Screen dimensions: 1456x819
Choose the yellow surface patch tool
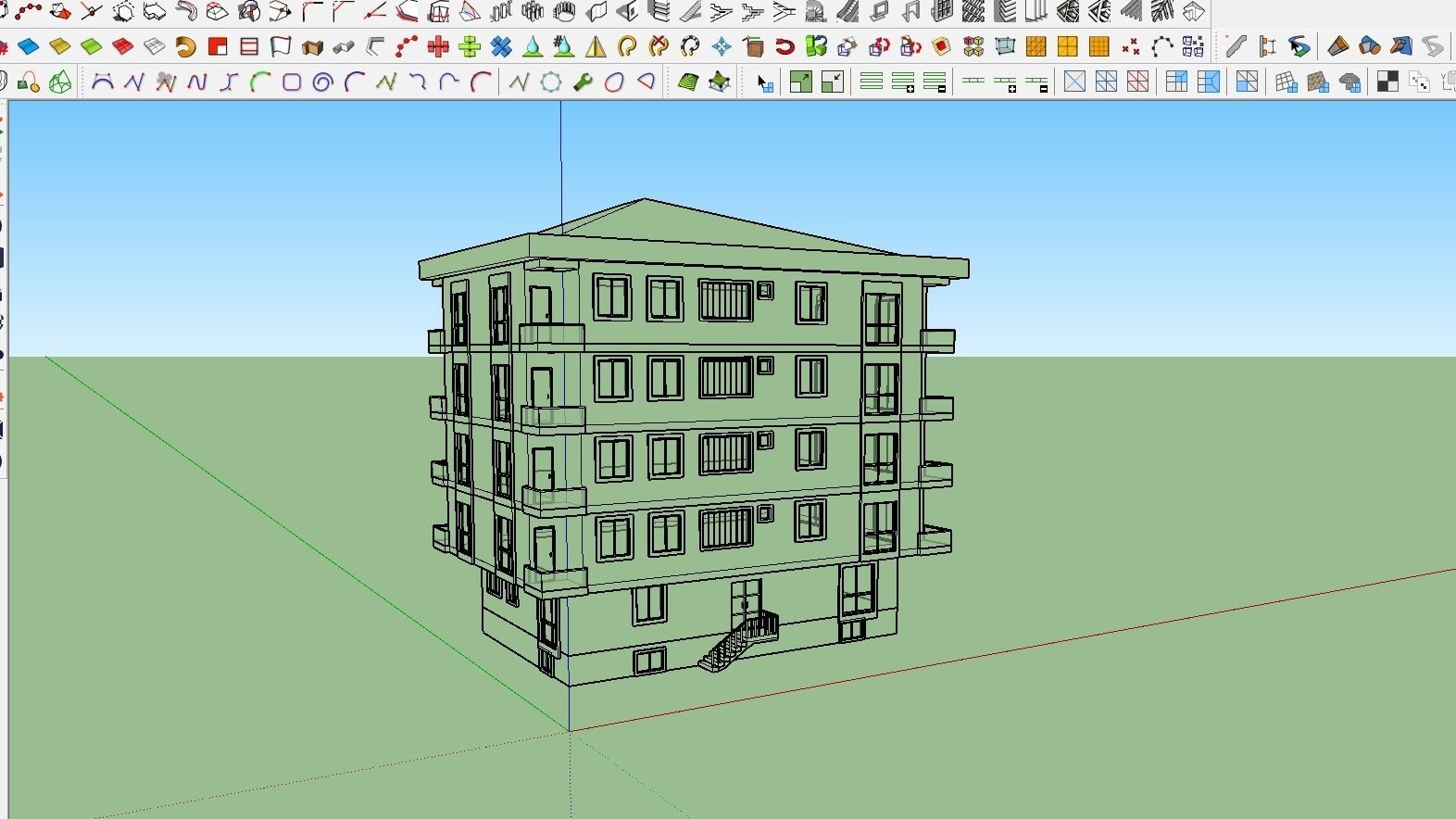(x=60, y=46)
